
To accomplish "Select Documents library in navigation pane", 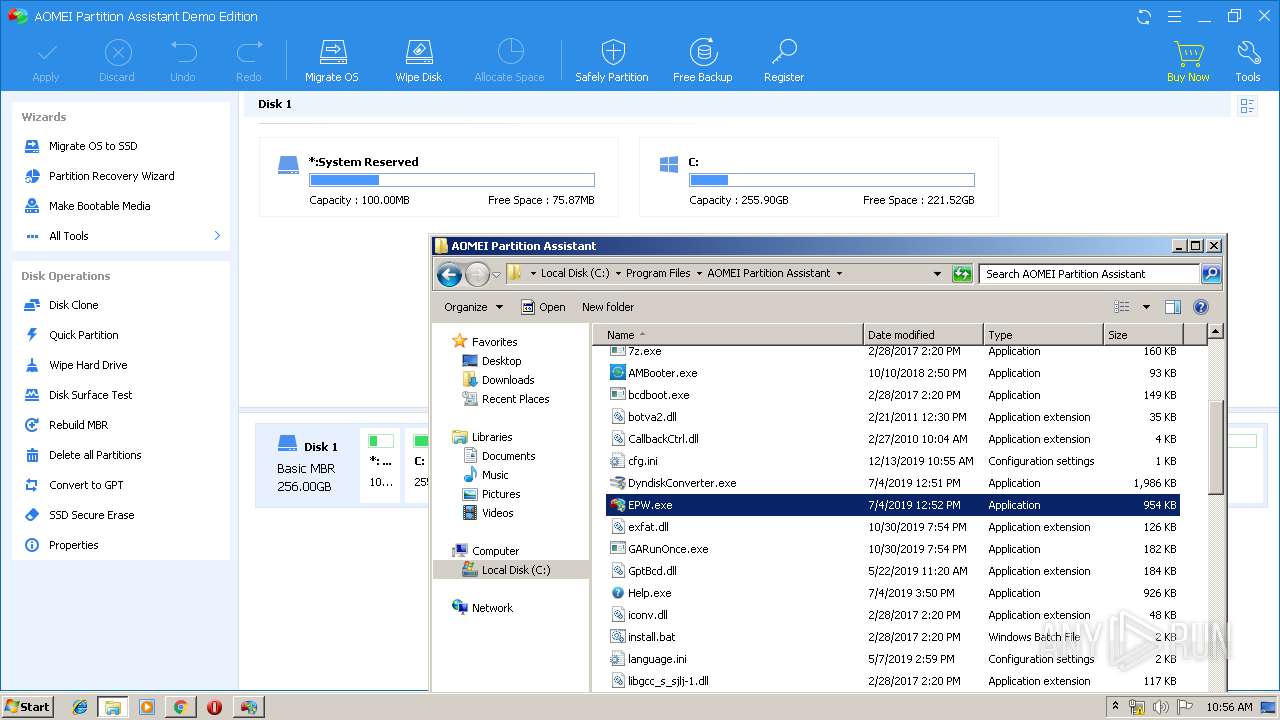I will (x=508, y=456).
